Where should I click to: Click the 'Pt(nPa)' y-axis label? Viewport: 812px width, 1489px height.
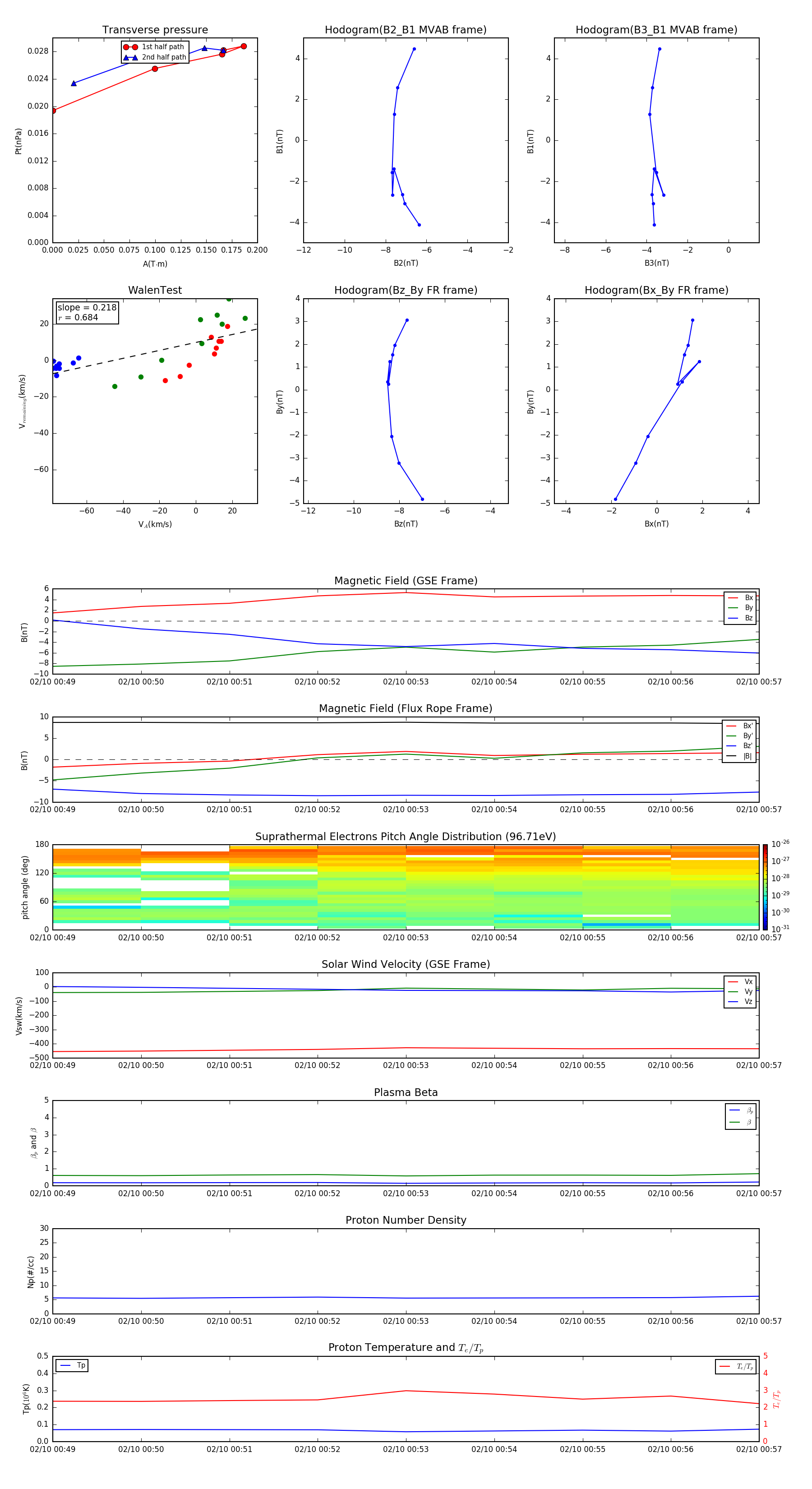point(18,141)
